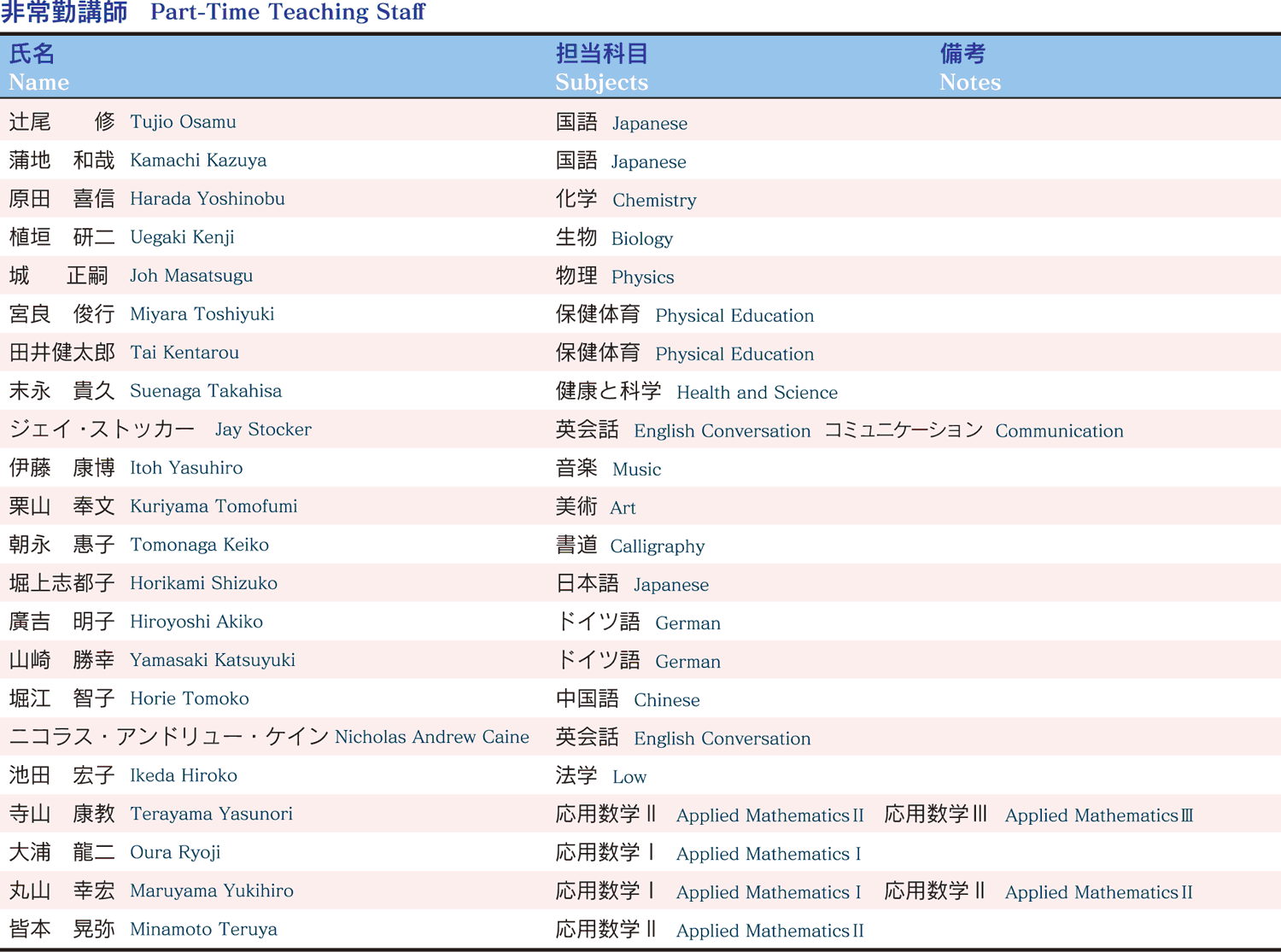Image resolution: width=1281 pixels, height=952 pixels.
Task: Click 'Physical Education' in Miyara's row
Action: point(734,315)
